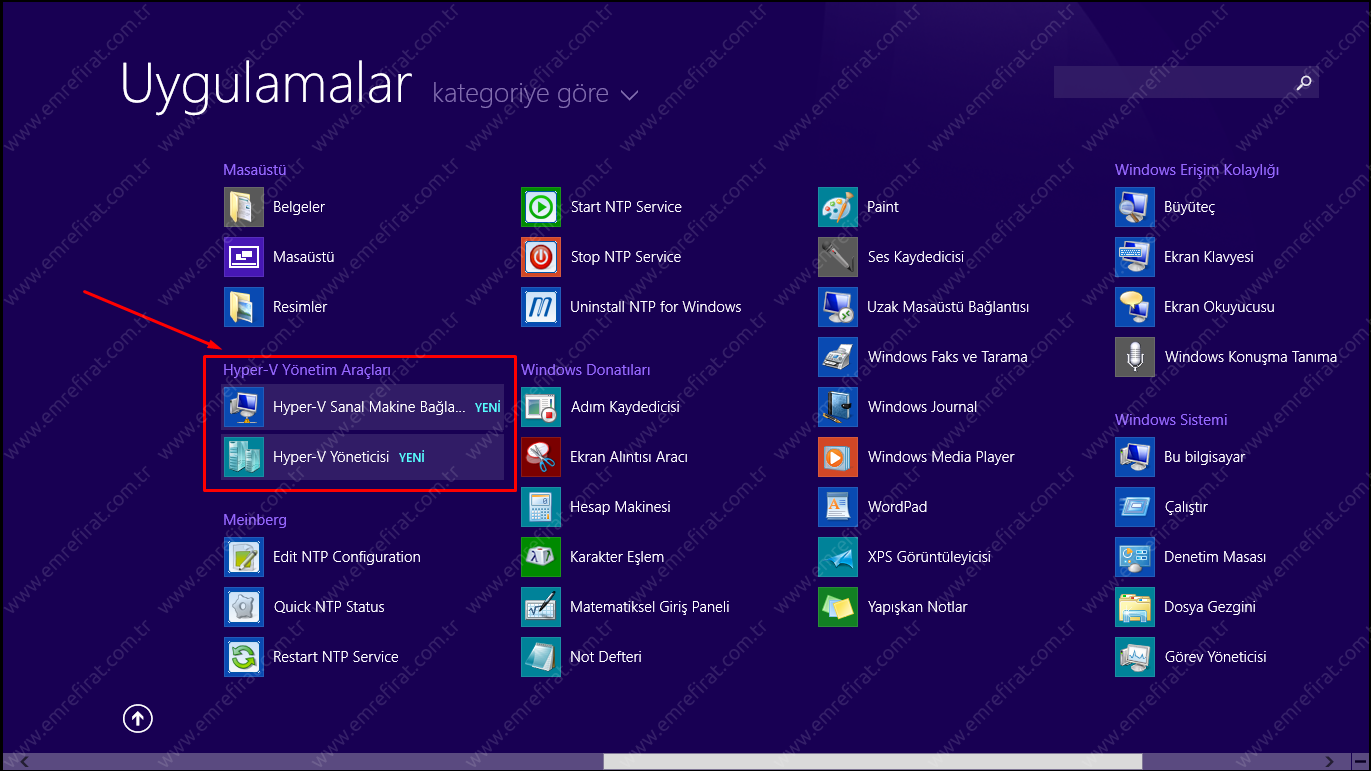Click the up arrow to return to Start
Screen dimensions: 1371x771
(138, 718)
